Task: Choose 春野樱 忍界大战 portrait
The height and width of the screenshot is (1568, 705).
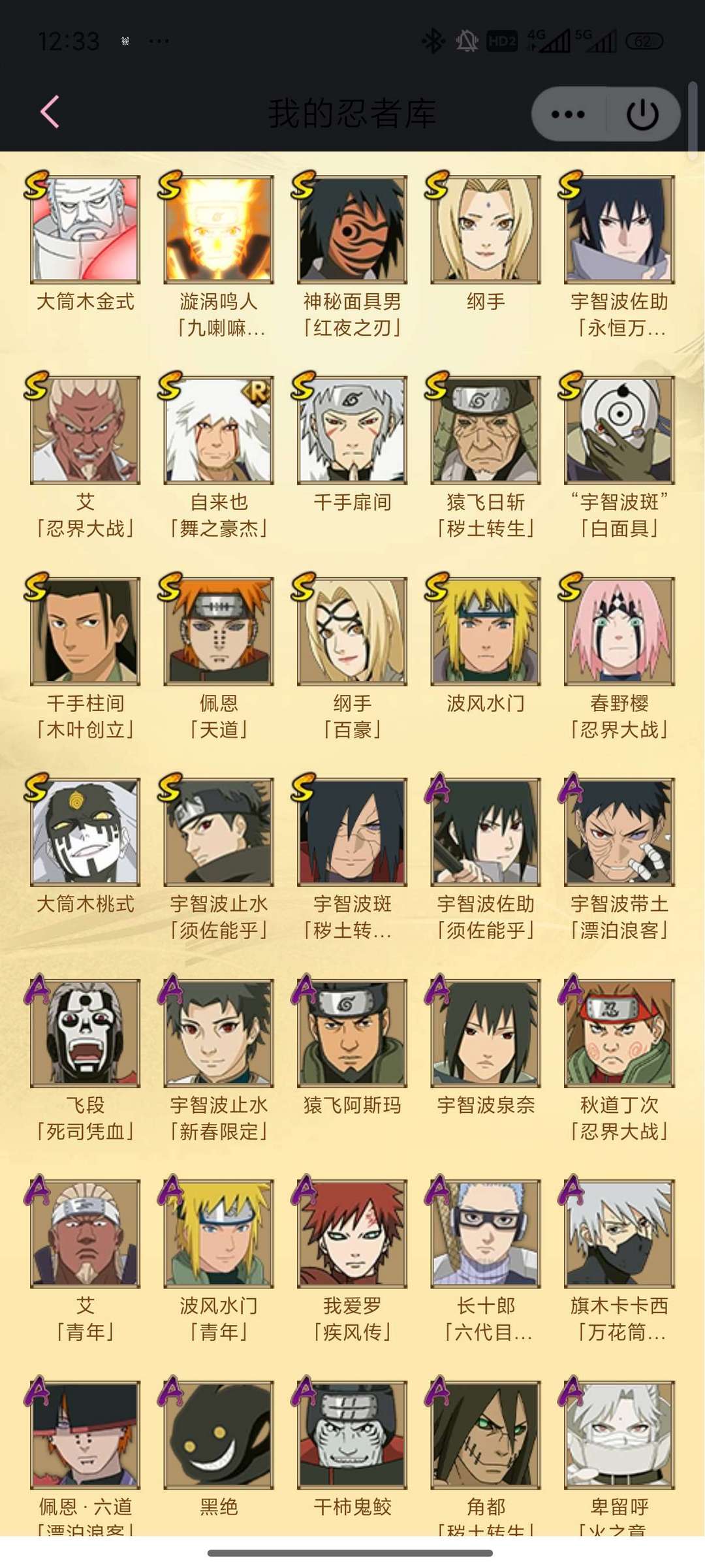Action: click(x=619, y=631)
